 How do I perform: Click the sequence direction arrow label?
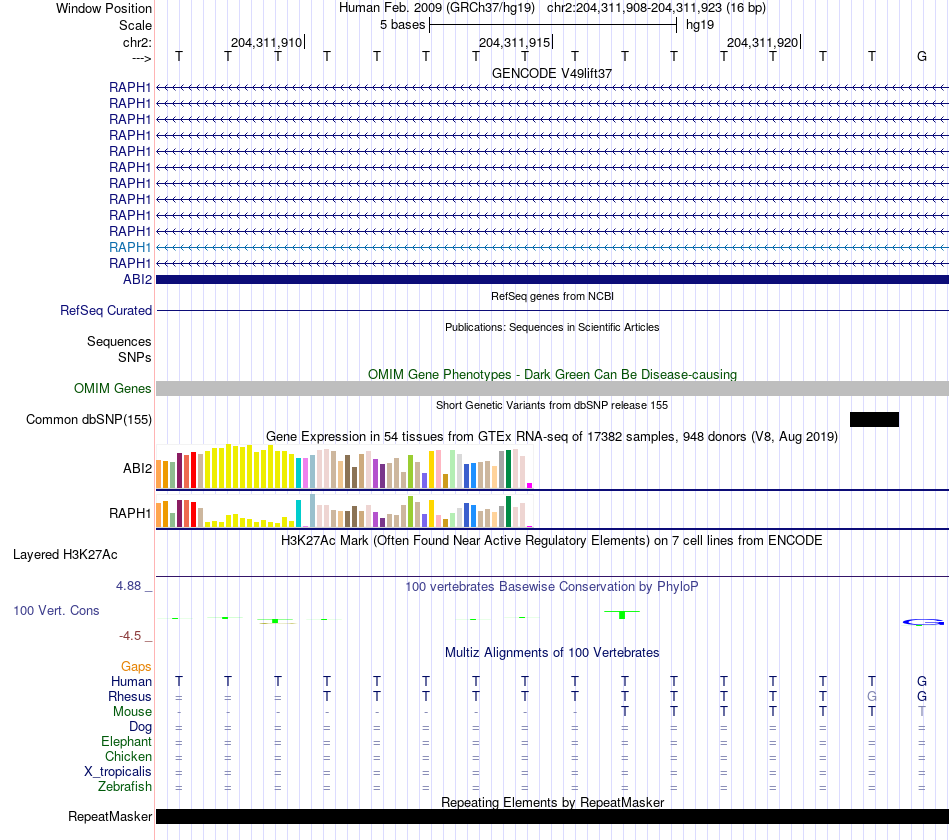(x=142, y=58)
